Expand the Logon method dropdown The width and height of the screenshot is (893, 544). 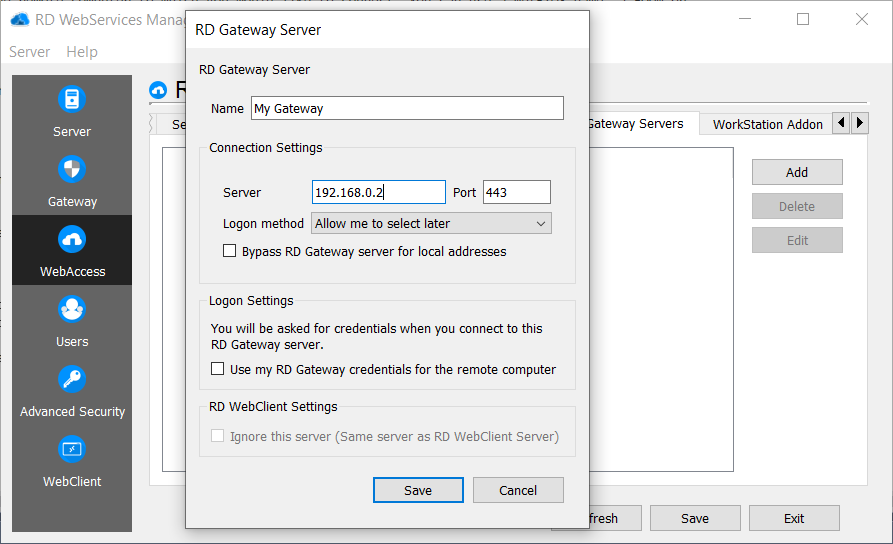(x=431, y=224)
